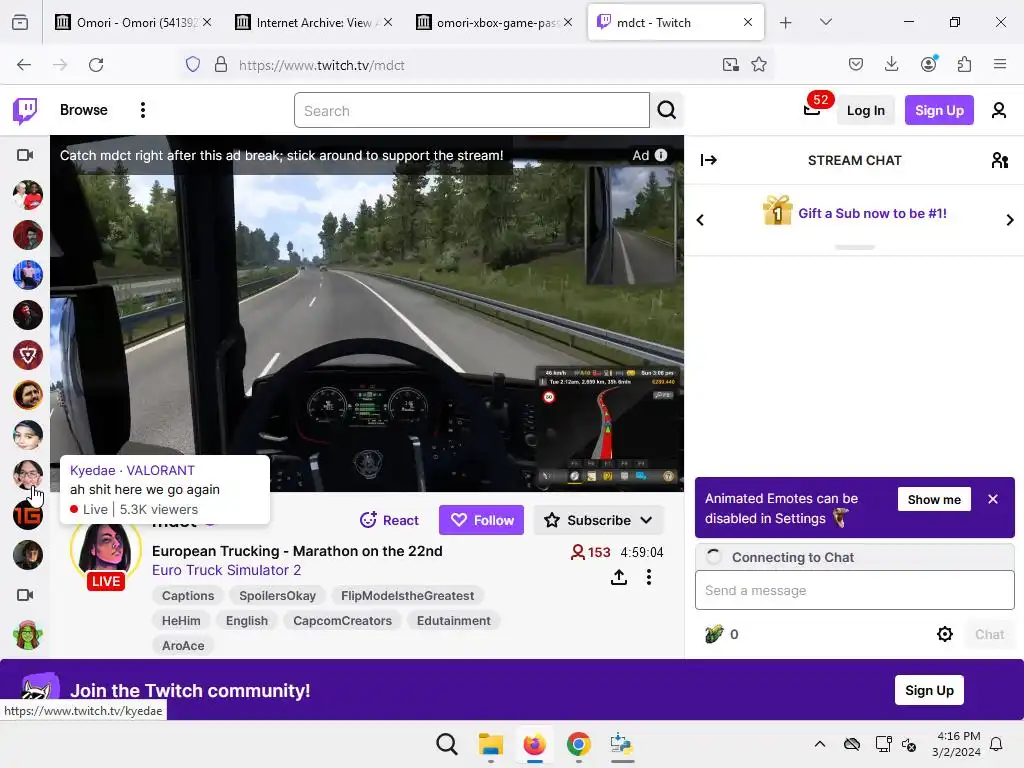Open Euro Truck Simulator 2 category link
Image resolution: width=1024 pixels, height=768 pixels.
pos(227,570)
